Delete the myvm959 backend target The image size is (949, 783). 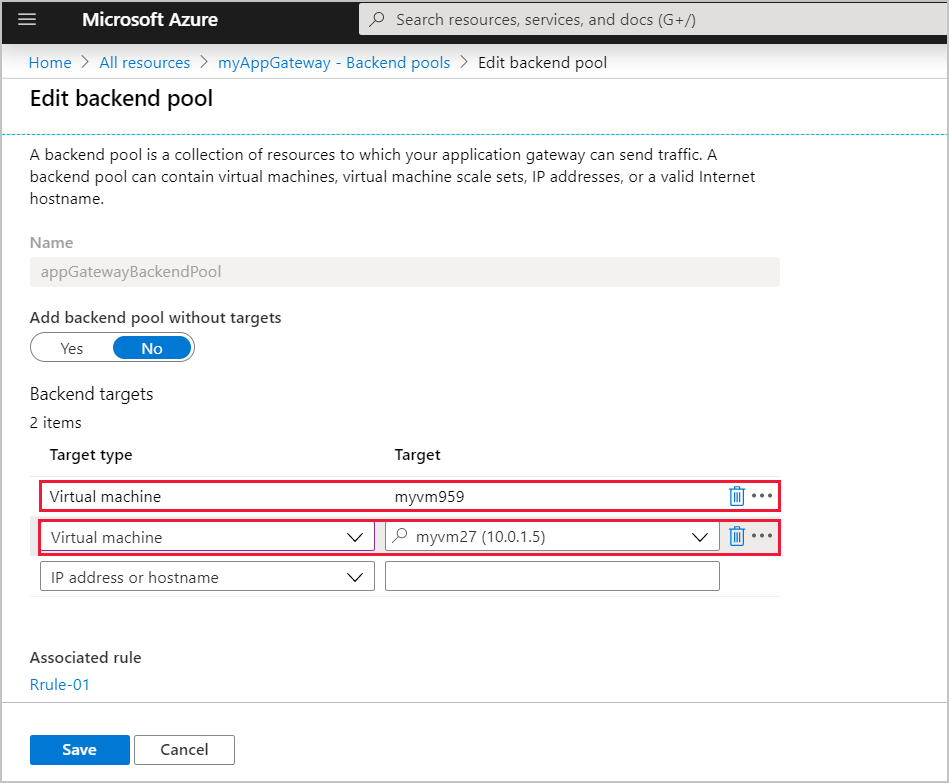[737, 495]
